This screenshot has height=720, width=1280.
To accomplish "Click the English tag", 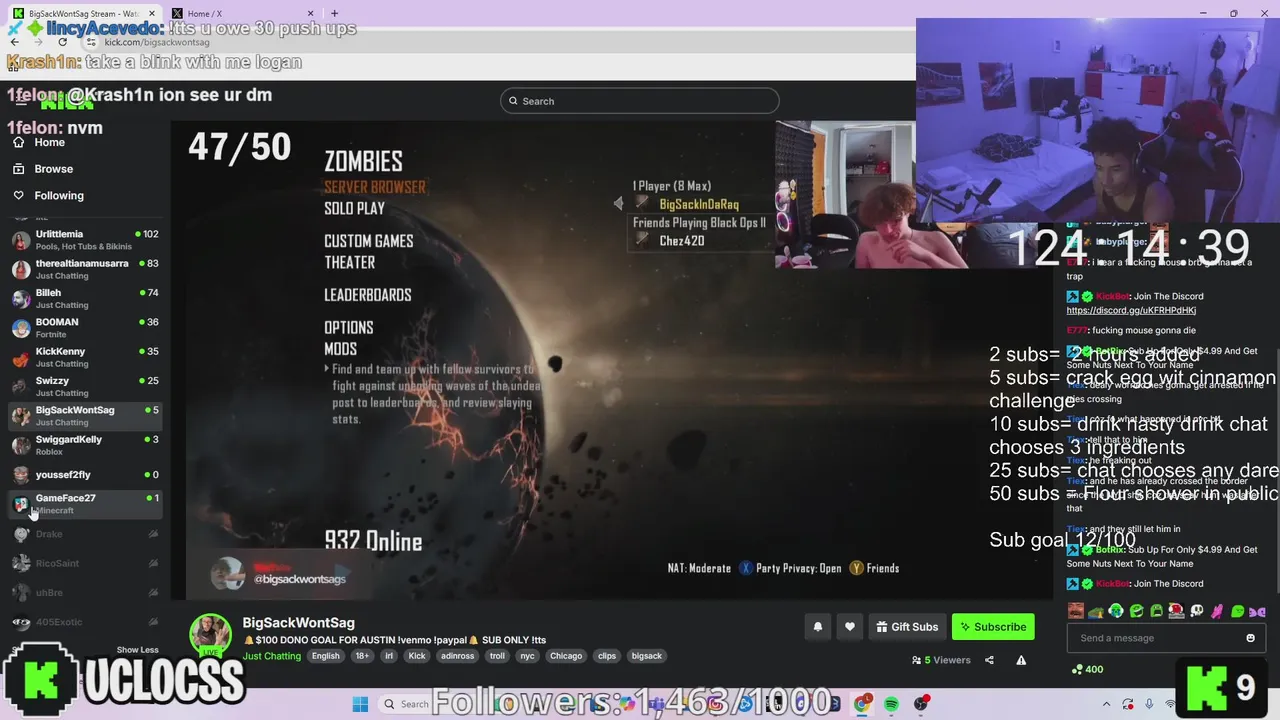I will click(325, 656).
